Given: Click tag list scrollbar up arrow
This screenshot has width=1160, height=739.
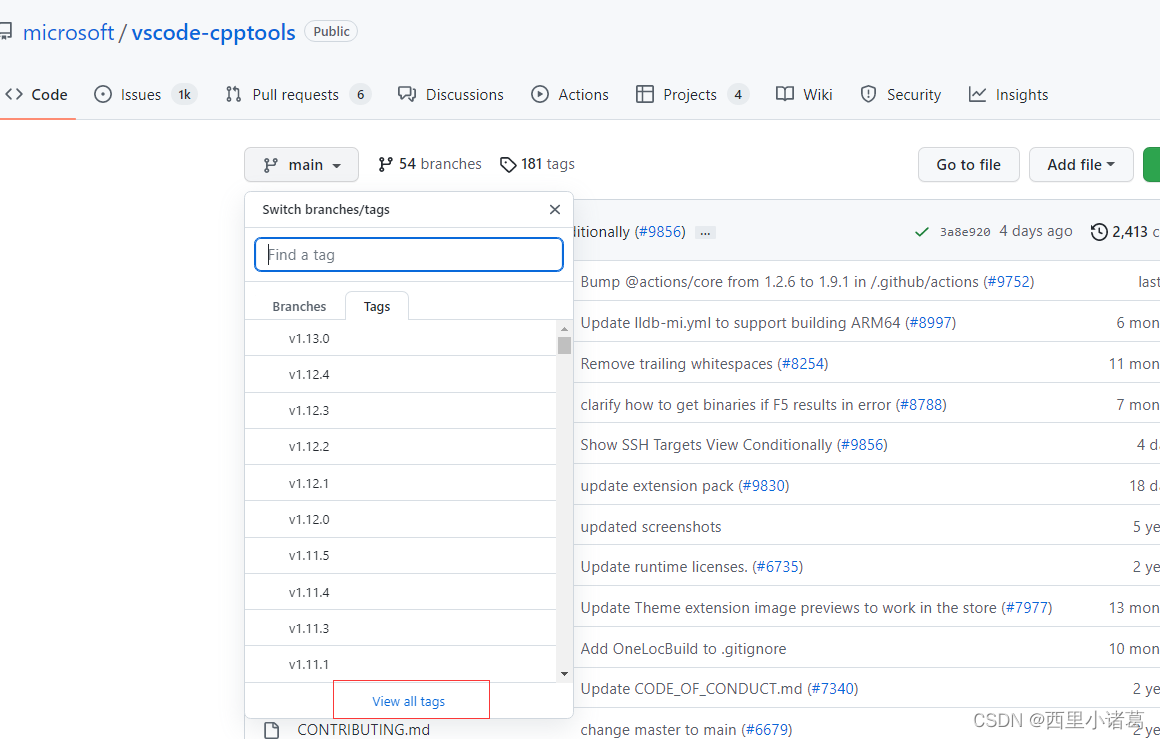Looking at the screenshot, I should [564, 328].
